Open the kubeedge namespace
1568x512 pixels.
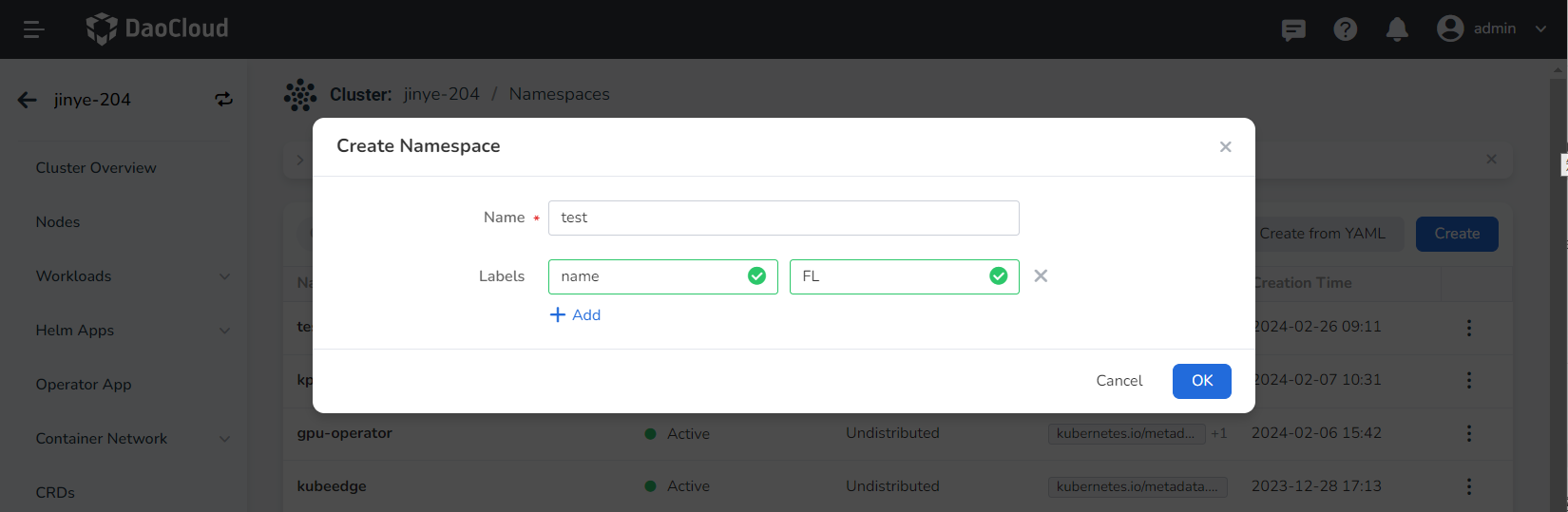click(x=332, y=486)
